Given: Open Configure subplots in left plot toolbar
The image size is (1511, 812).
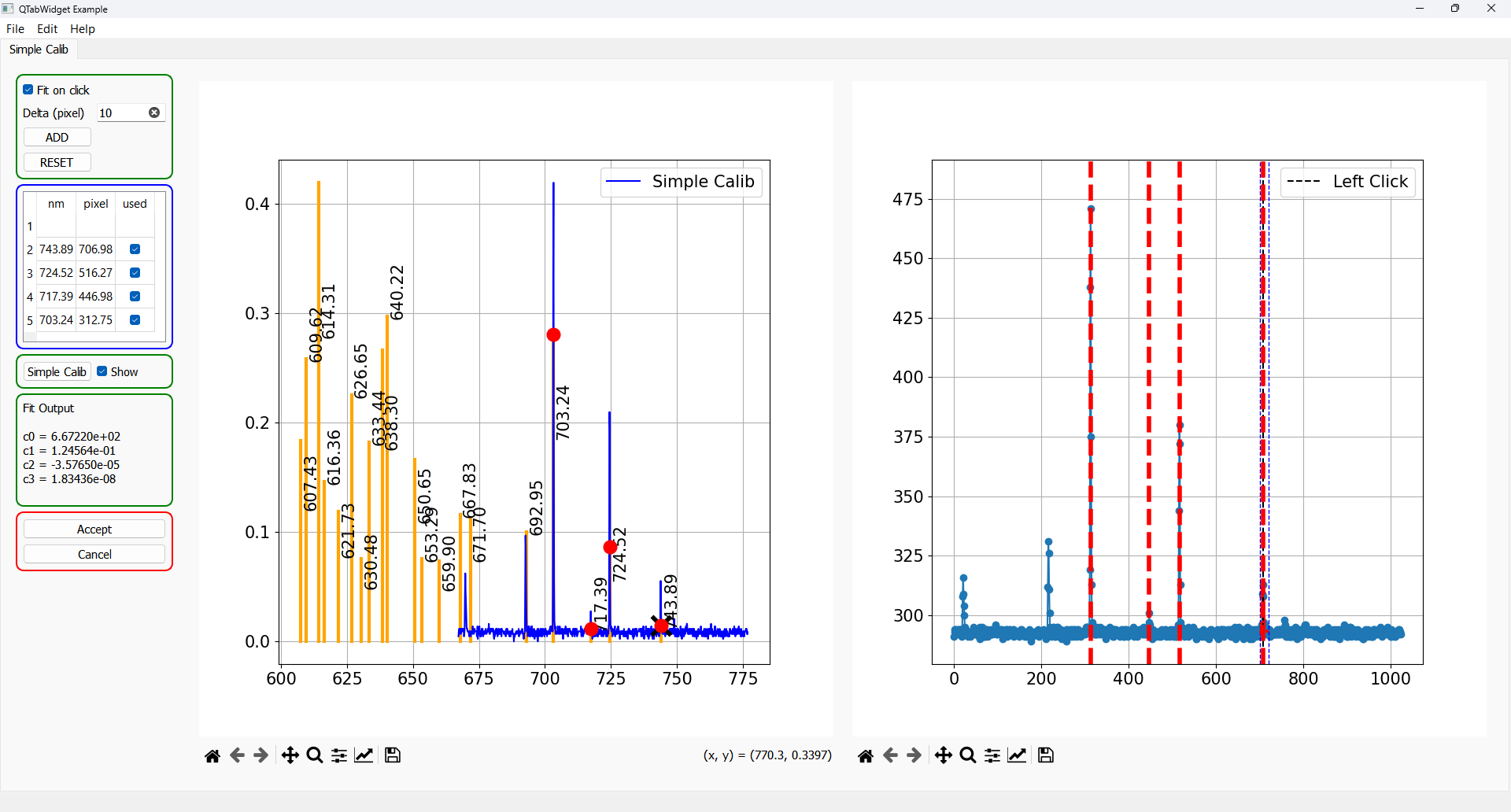Looking at the screenshot, I should (339, 756).
